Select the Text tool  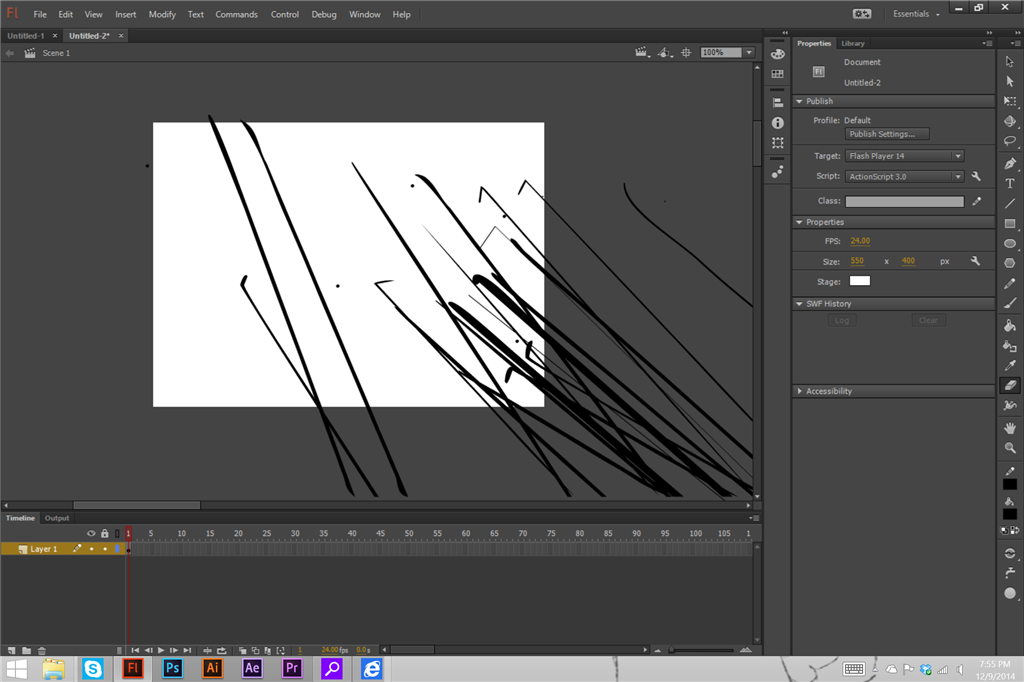[1010, 183]
